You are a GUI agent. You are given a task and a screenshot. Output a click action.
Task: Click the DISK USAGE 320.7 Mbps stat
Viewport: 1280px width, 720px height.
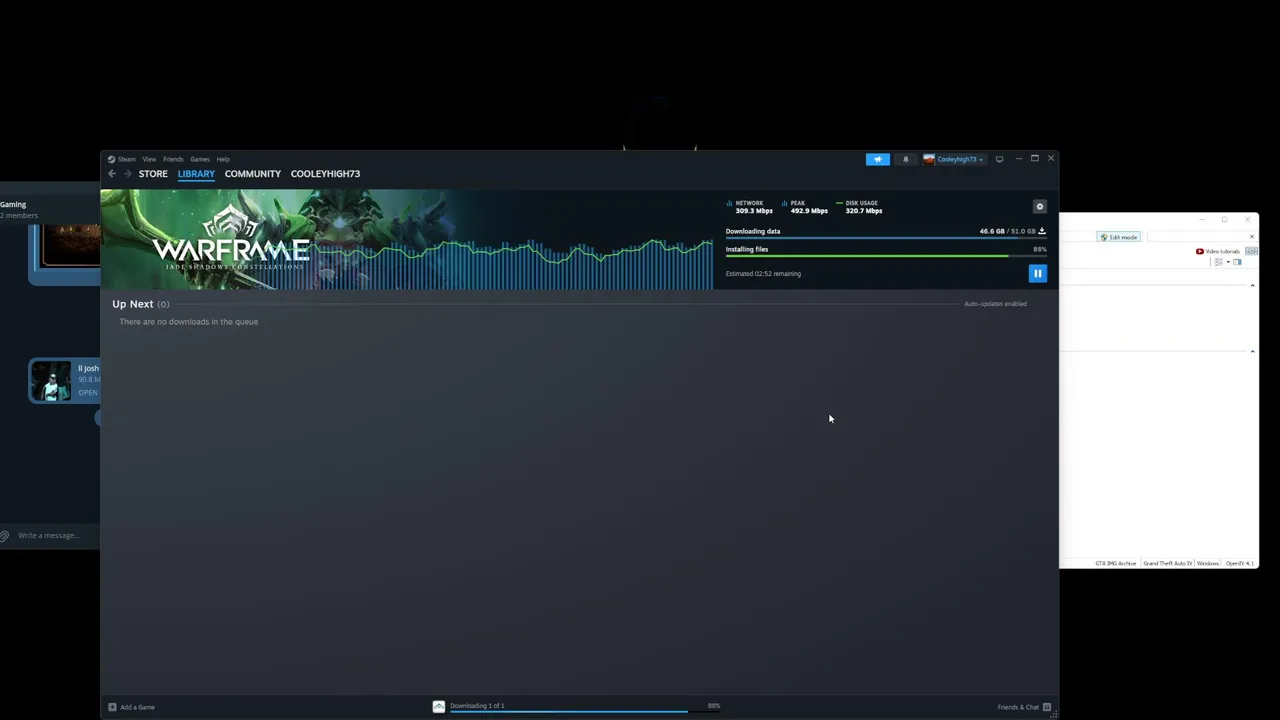[x=860, y=207]
